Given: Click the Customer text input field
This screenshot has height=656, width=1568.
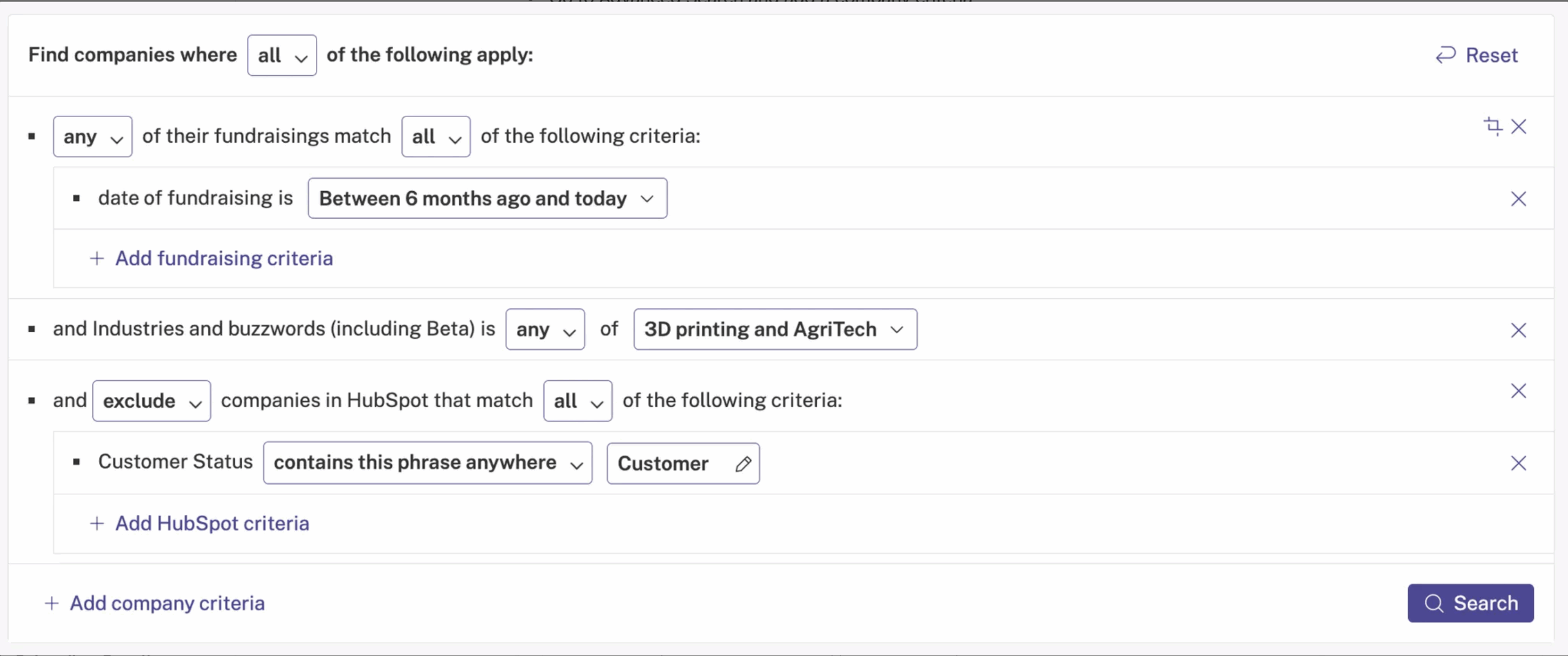Looking at the screenshot, I should click(683, 464).
